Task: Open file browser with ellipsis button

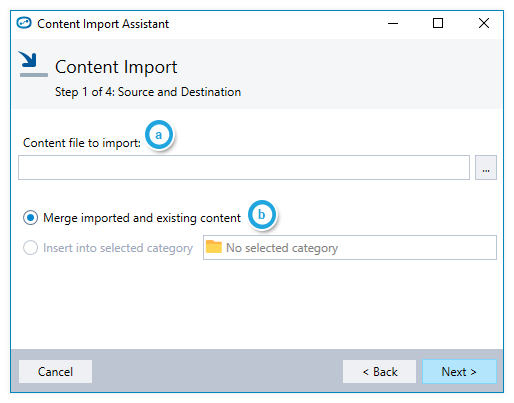Action: [486, 167]
